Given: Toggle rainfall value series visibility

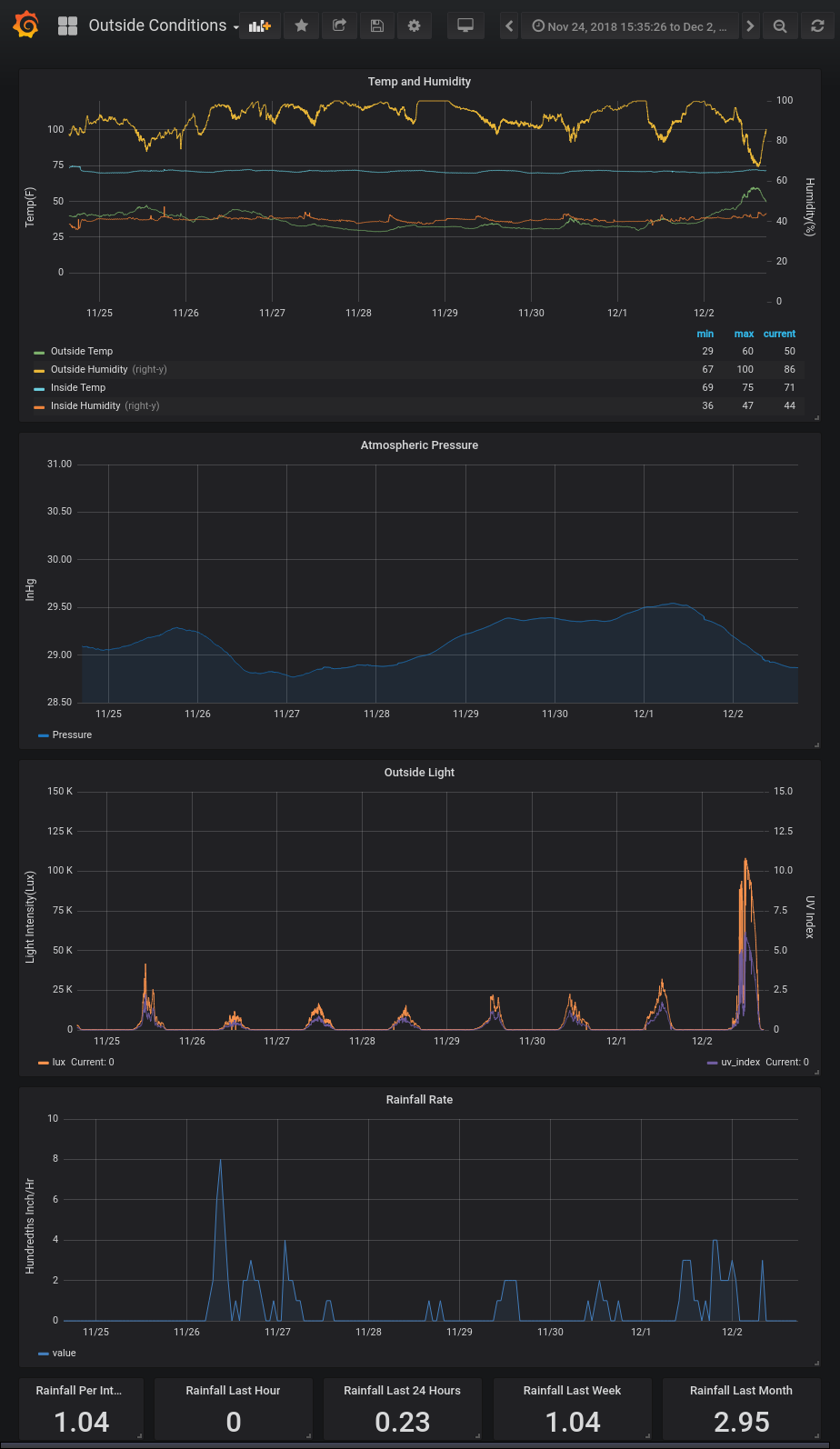Looking at the screenshot, I should [65, 1353].
